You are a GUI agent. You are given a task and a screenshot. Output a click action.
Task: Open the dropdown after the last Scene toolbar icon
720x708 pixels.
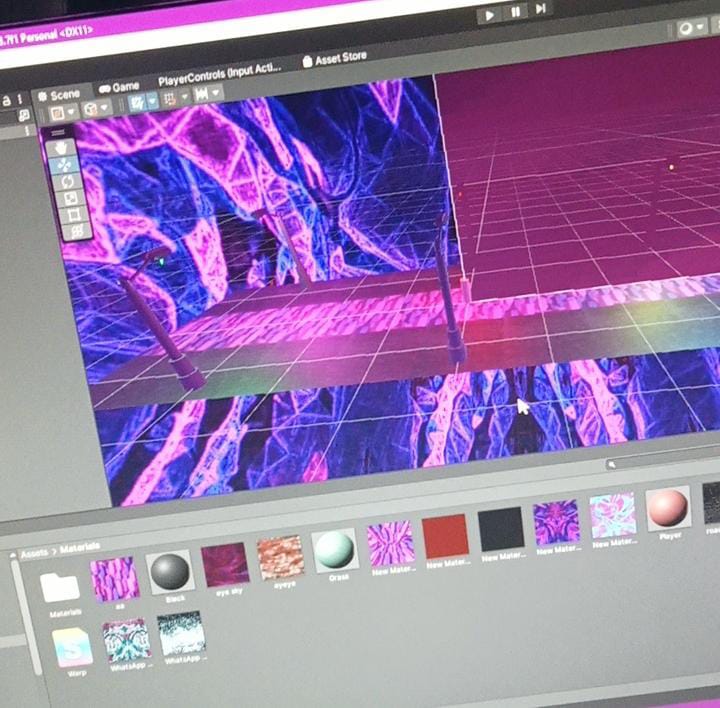click(x=216, y=92)
